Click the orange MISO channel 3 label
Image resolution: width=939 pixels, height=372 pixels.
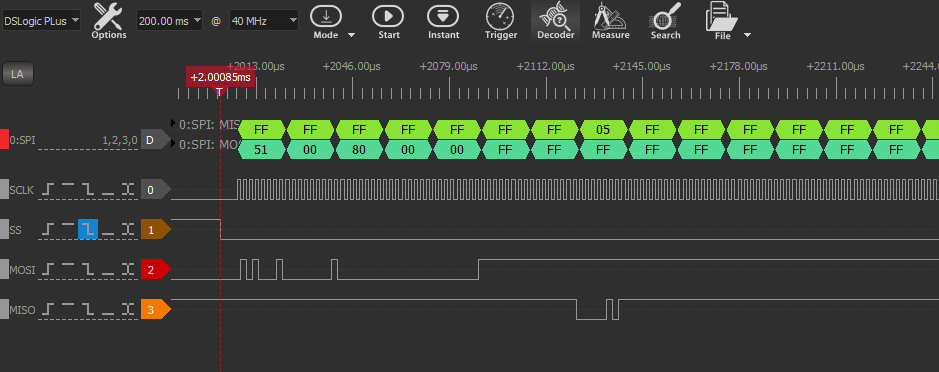[155, 310]
